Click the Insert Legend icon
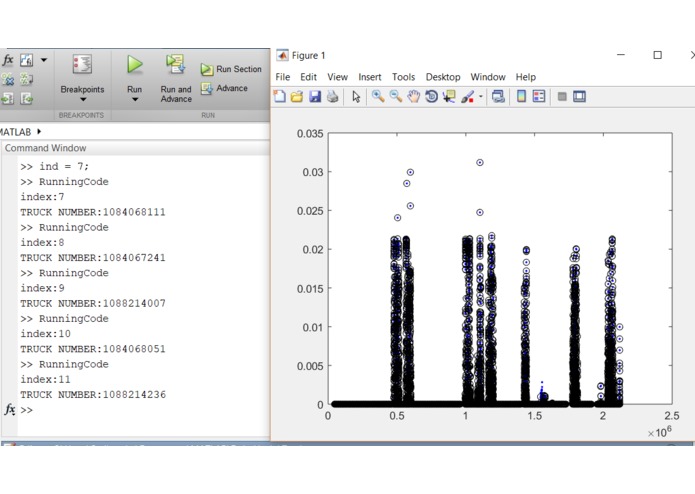 pyautogui.click(x=539, y=96)
